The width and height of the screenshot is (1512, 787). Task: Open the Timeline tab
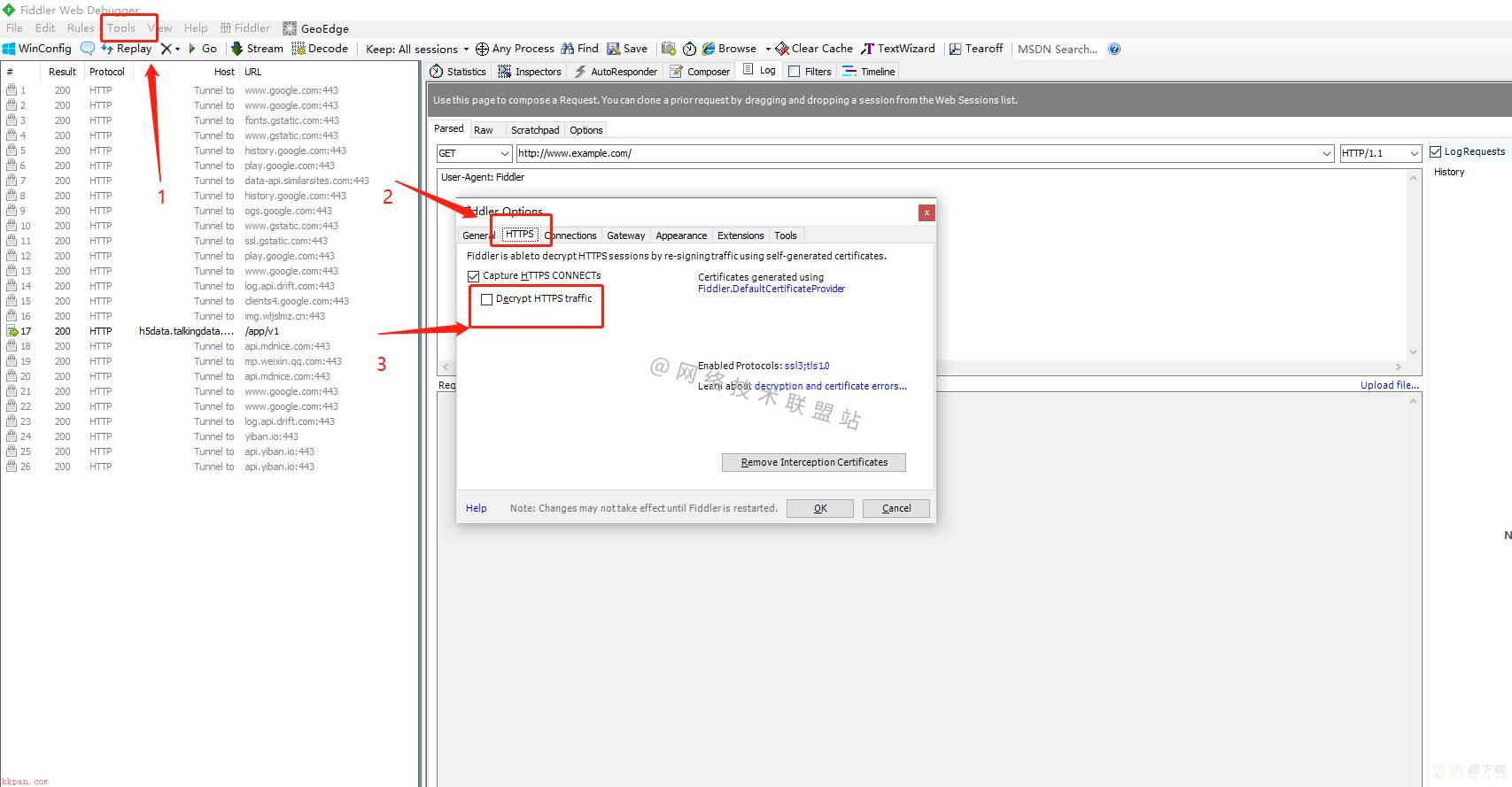869,72
